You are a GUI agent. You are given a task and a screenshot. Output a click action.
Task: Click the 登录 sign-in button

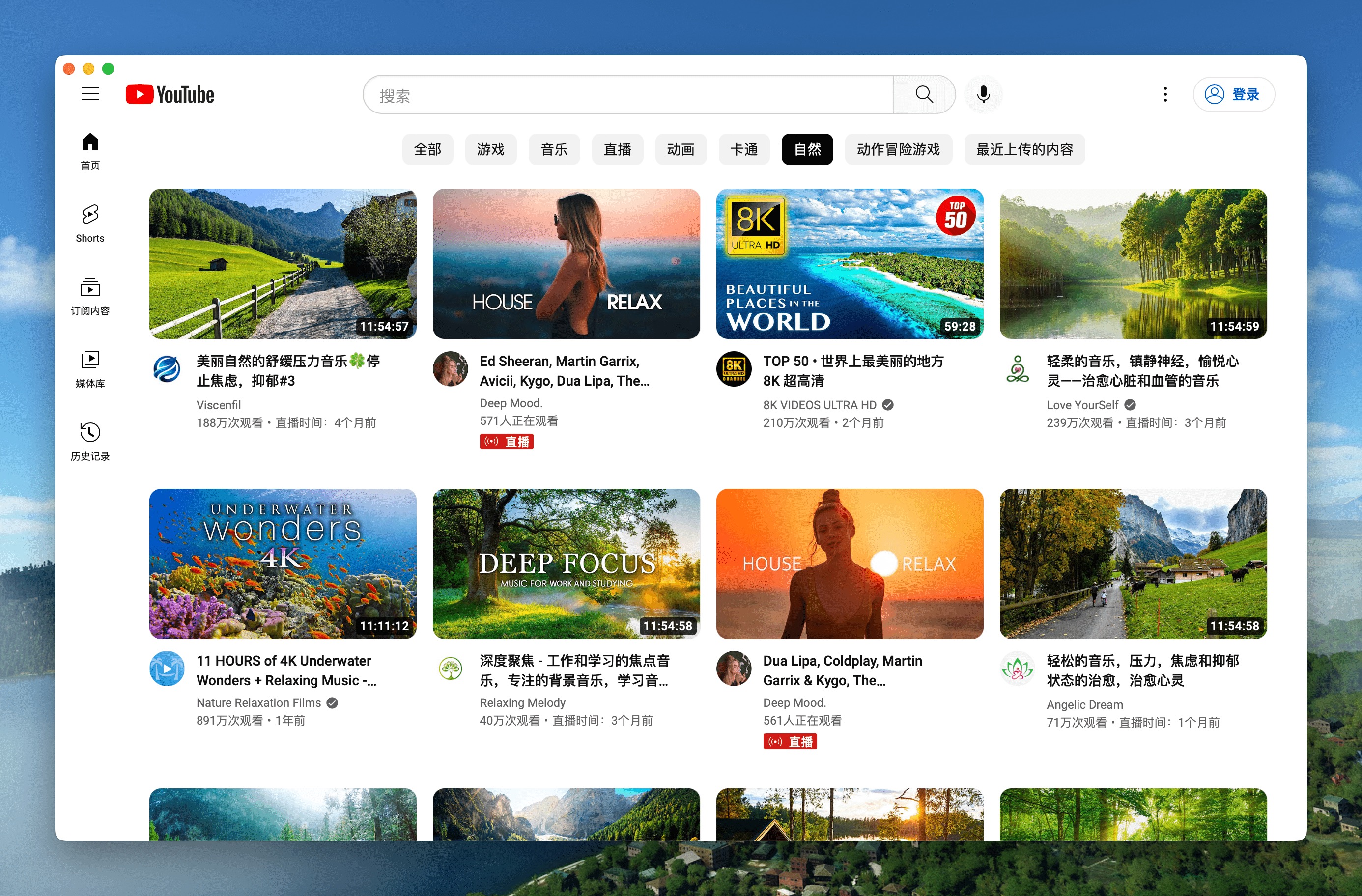click(x=1233, y=94)
